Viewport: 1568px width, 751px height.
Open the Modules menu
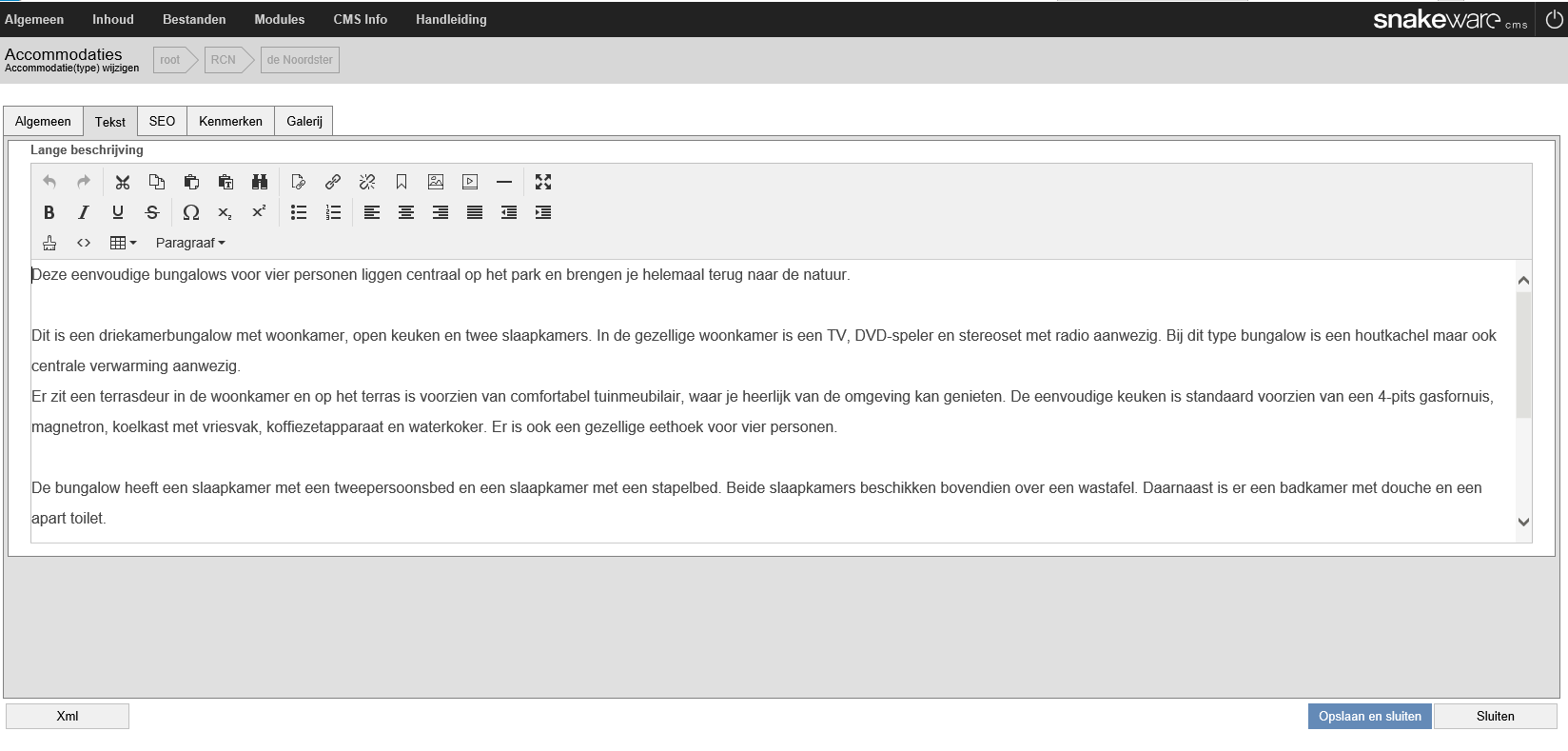click(x=280, y=19)
